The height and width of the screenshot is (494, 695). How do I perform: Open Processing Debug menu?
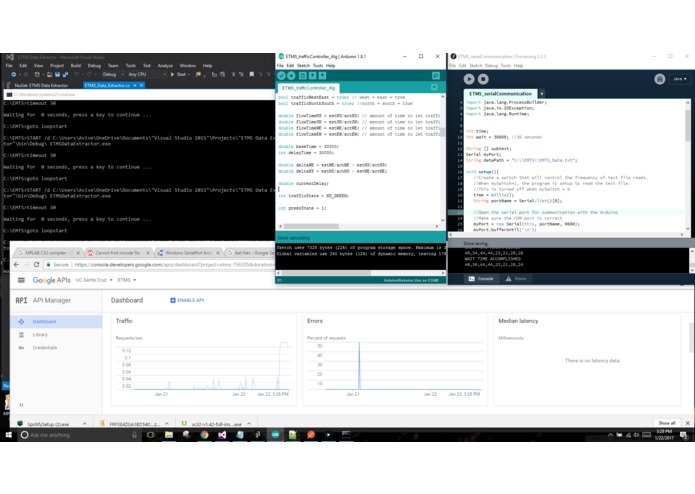[491, 66]
